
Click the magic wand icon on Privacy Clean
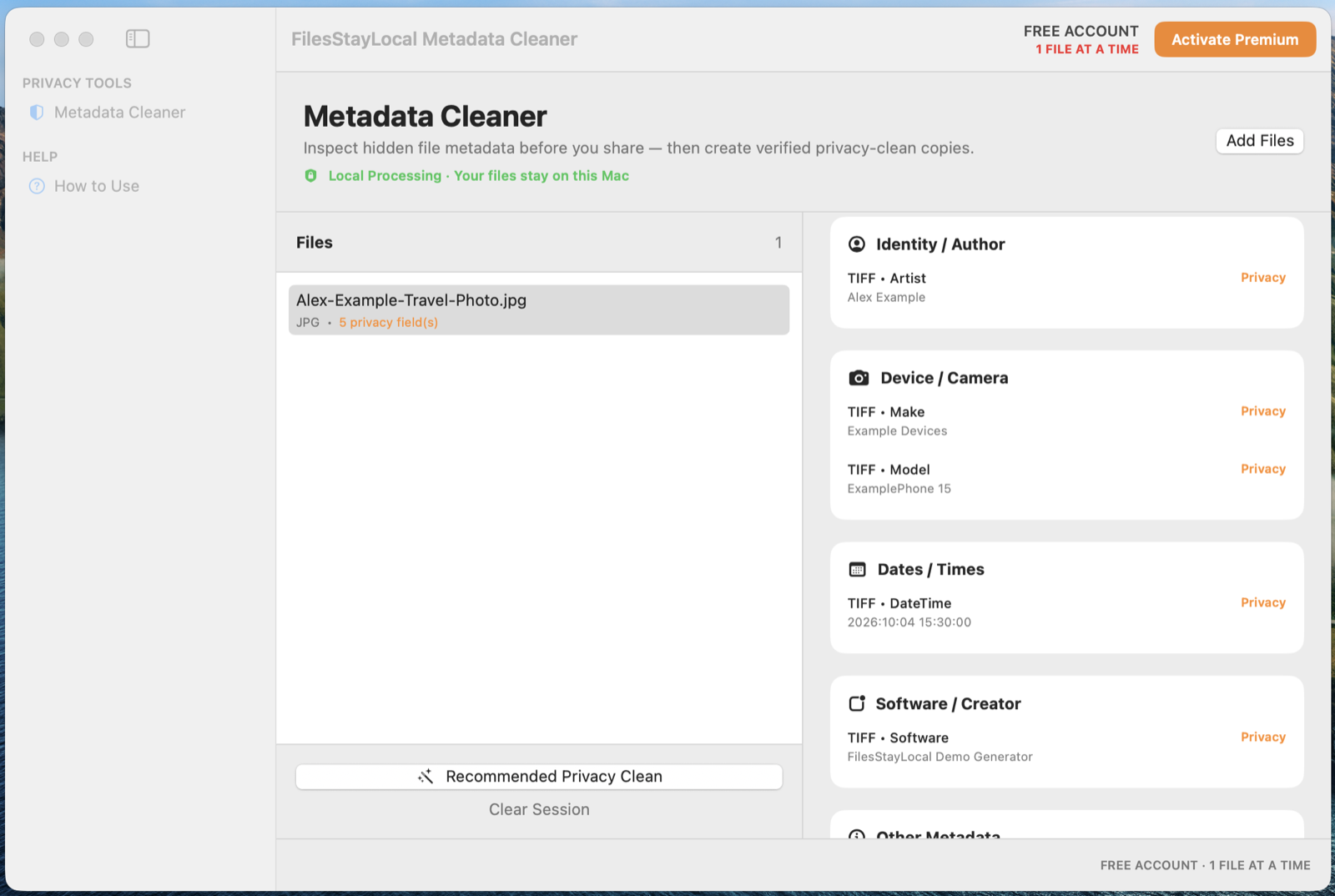[426, 776]
